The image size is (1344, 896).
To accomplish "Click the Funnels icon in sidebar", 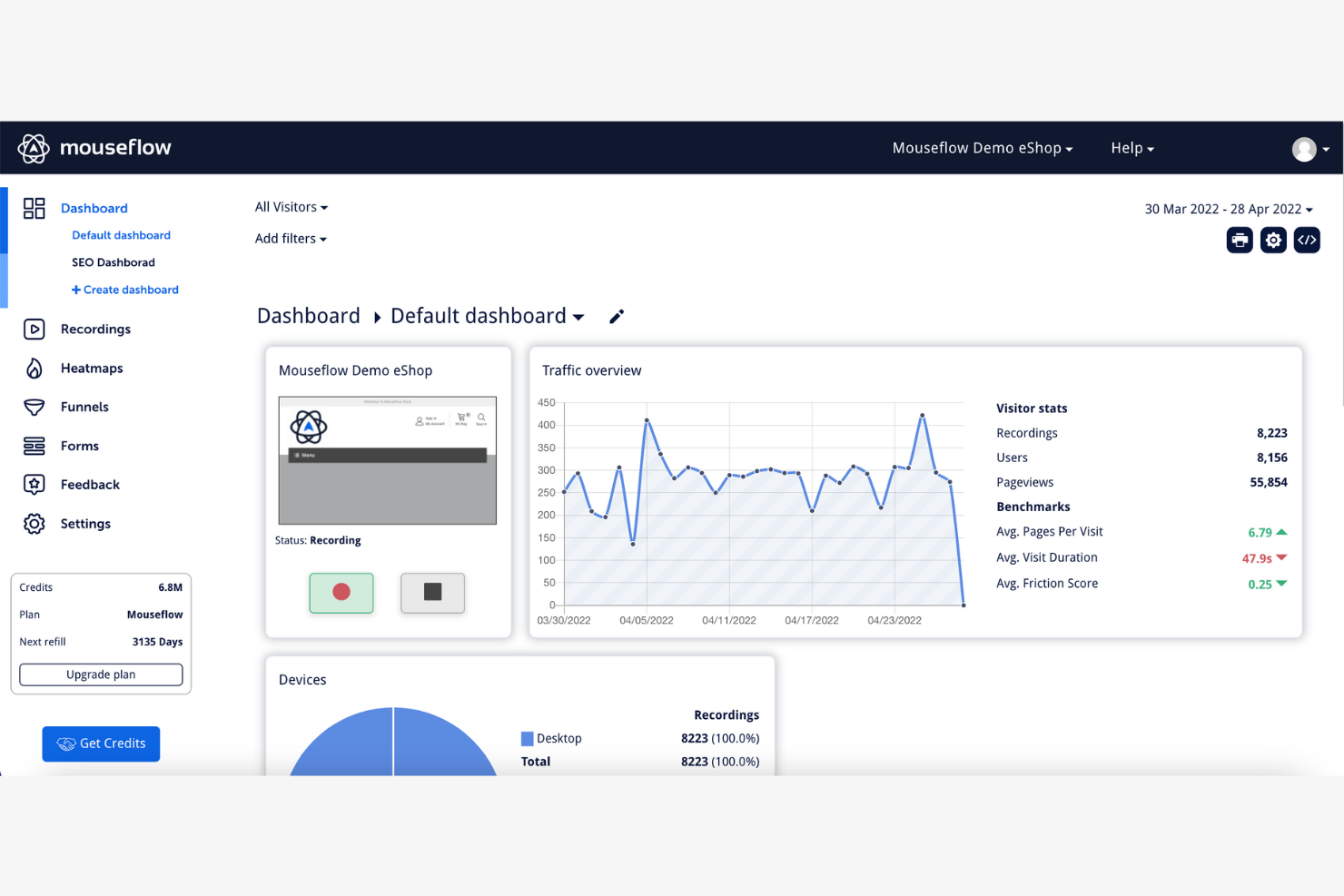I will [x=35, y=407].
